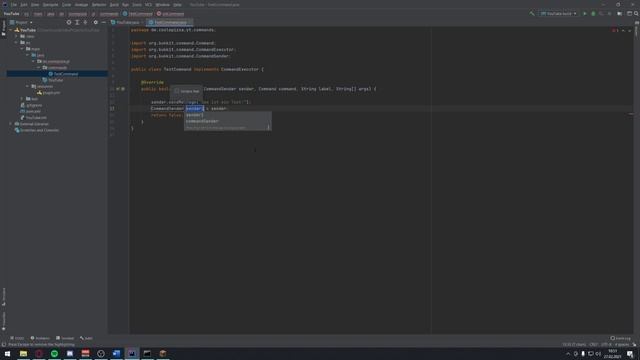Open Word from the taskbar
The width and height of the screenshot is (640, 360).
tap(116, 353)
